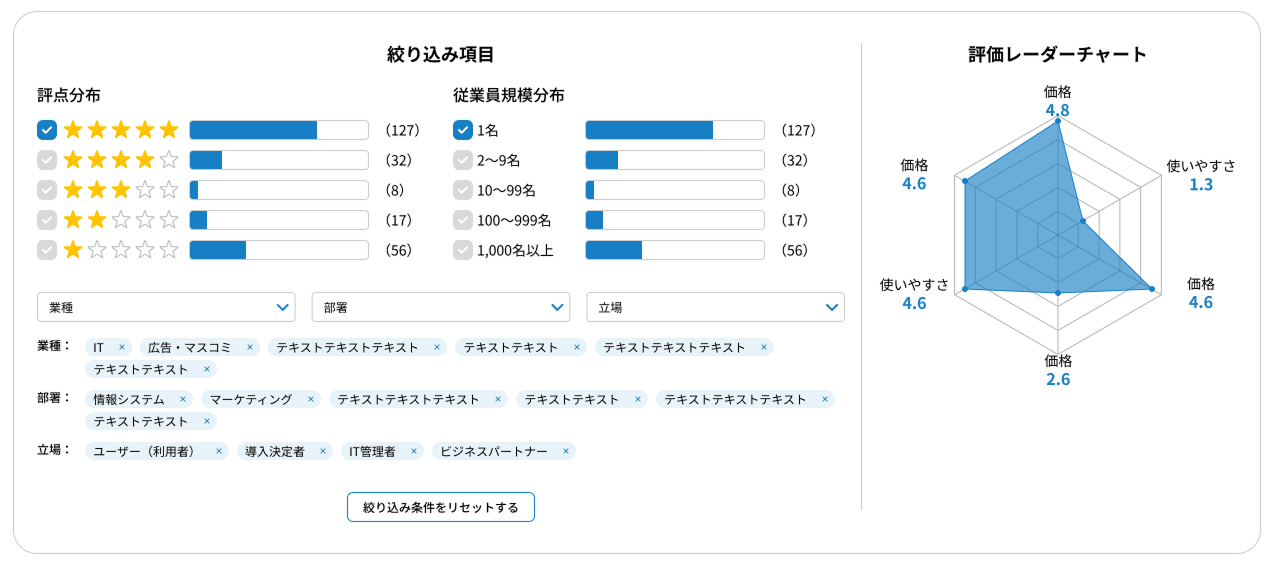Uncheck the 1名 employee size checkbox
1276x563 pixels.
pos(462,130)
